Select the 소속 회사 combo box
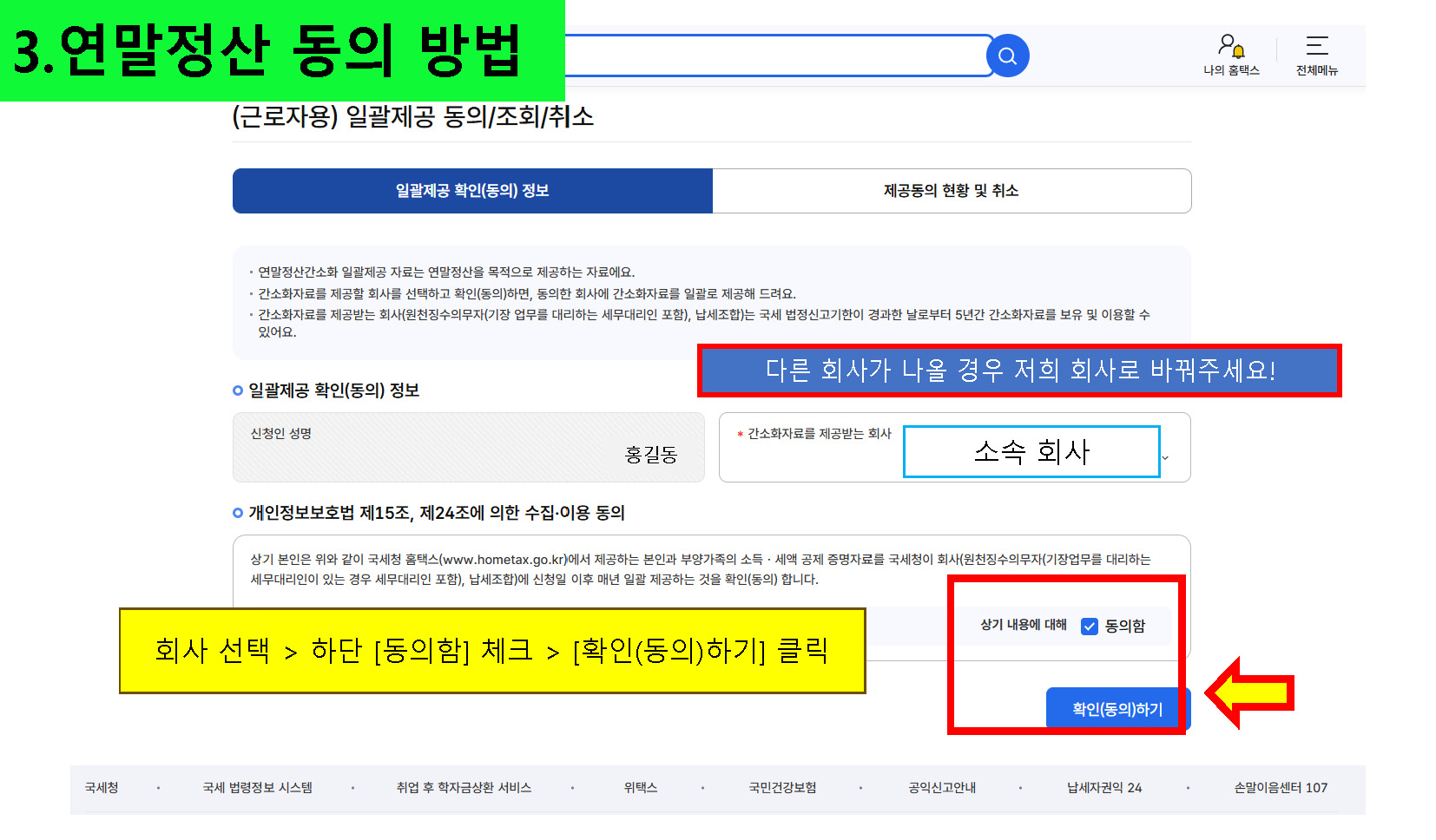Screen dimensions: 1436x840 (x=1031, y=451)
